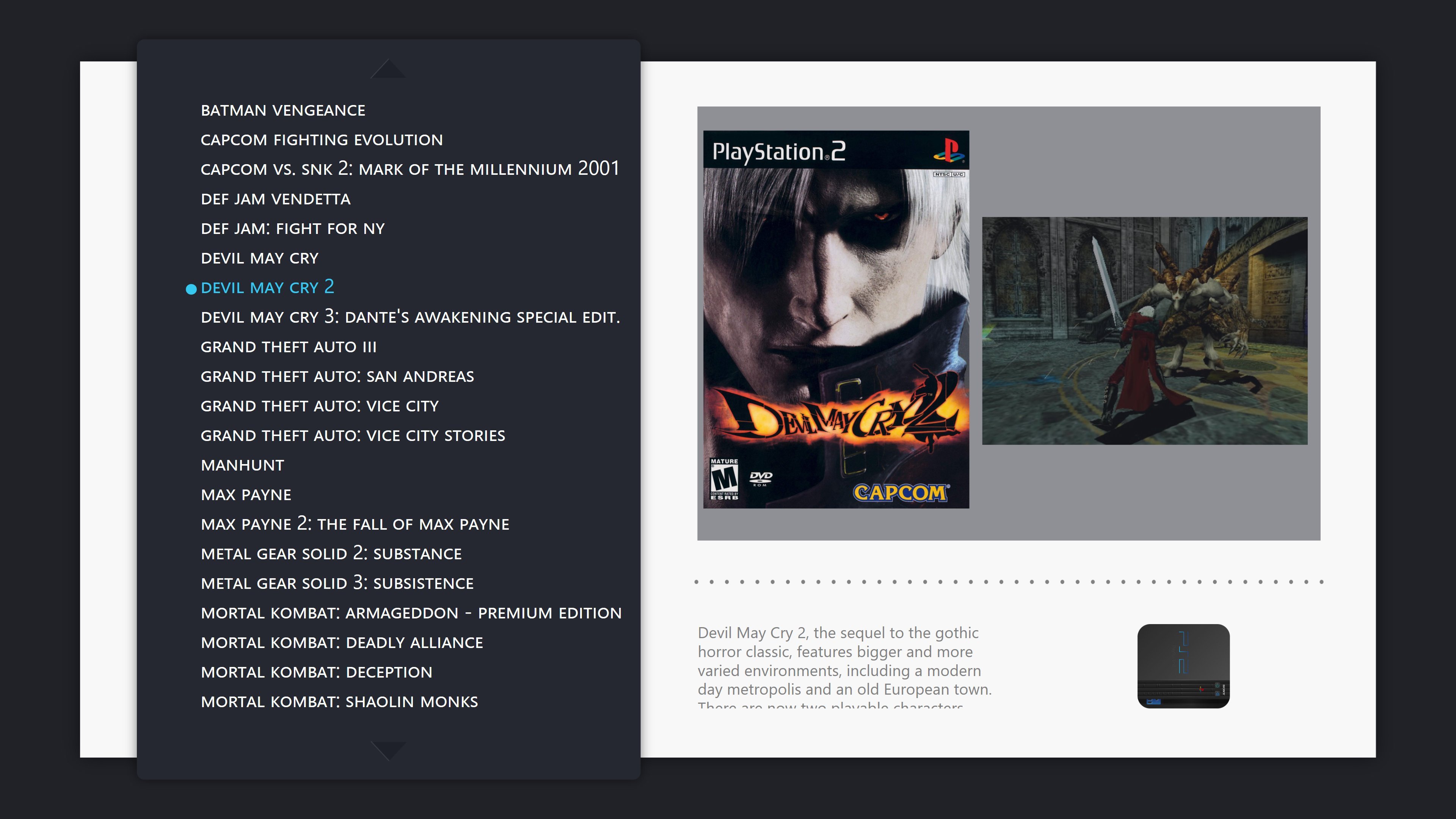Click the Devil May Cry 2 box art cover
Screen dimensions: 1456x819
tap(836, 319)
